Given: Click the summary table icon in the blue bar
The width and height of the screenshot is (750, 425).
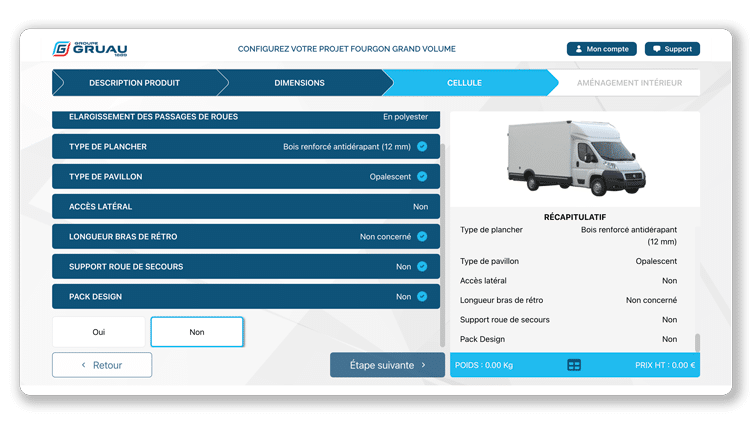Looking at the screenshot, I should click(x=574, y=365).
